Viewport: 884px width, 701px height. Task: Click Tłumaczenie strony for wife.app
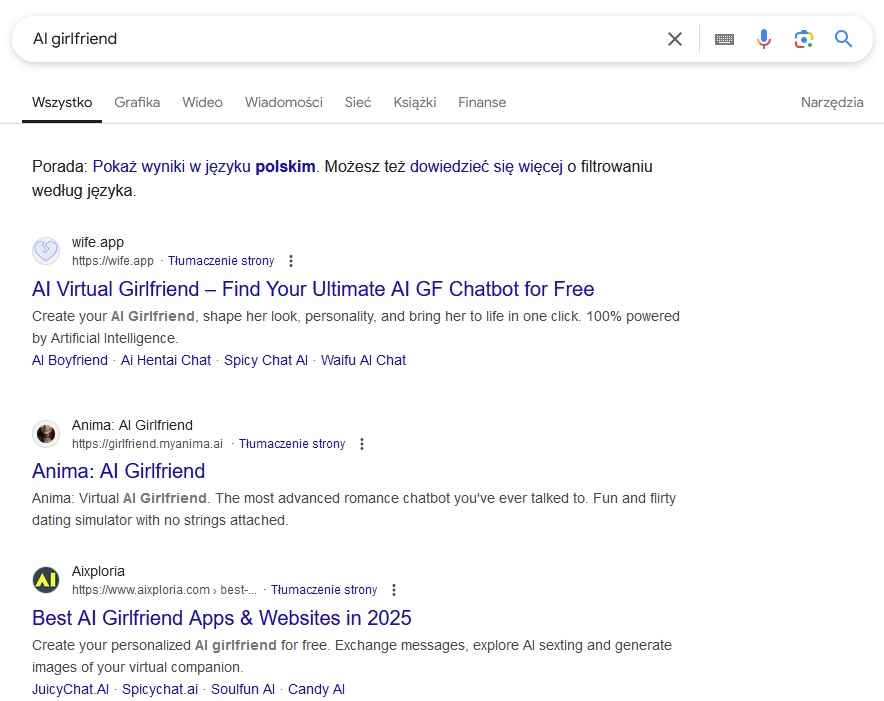click(x=221, y=261)
